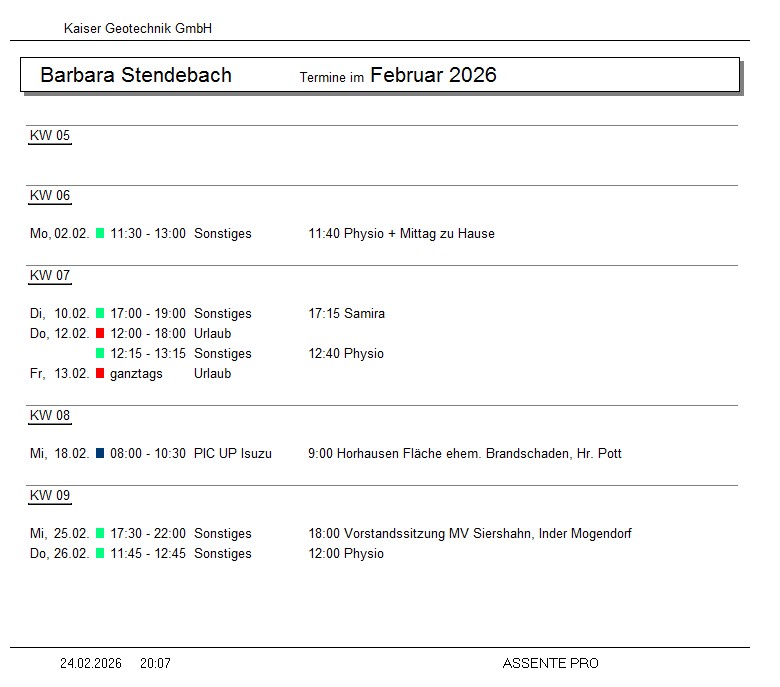Click the green marker beside 12:15 - 13:15
This screenshot has height=687, width=780.
(x=100, y=354)
